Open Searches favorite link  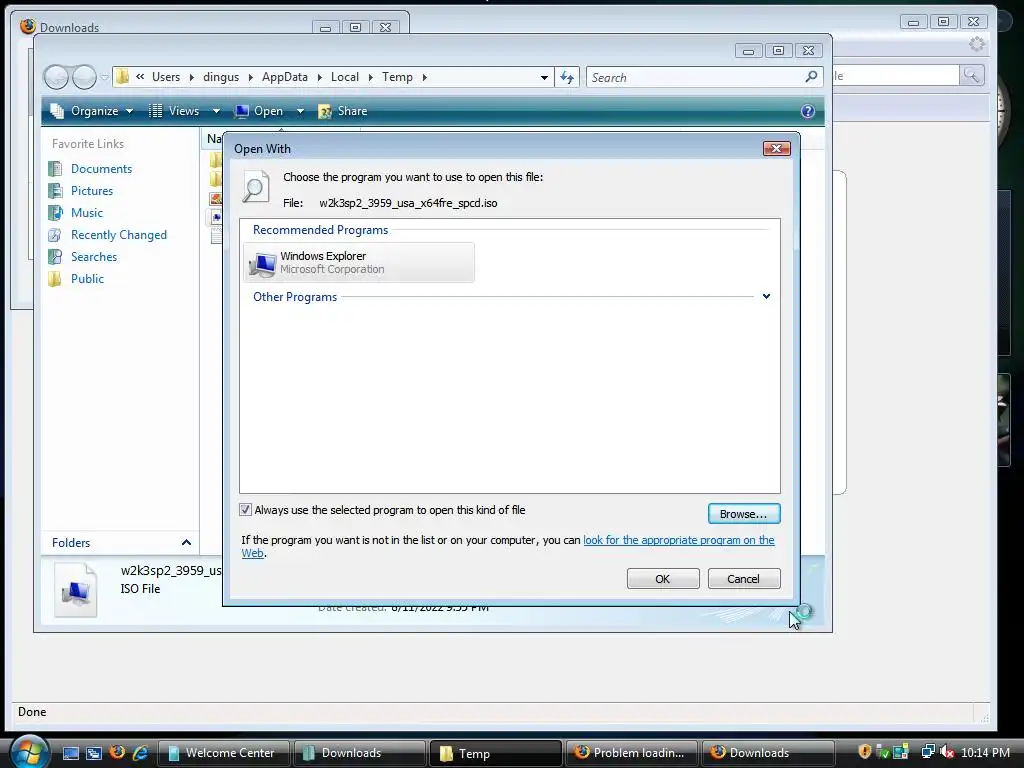tap(94, 257)
